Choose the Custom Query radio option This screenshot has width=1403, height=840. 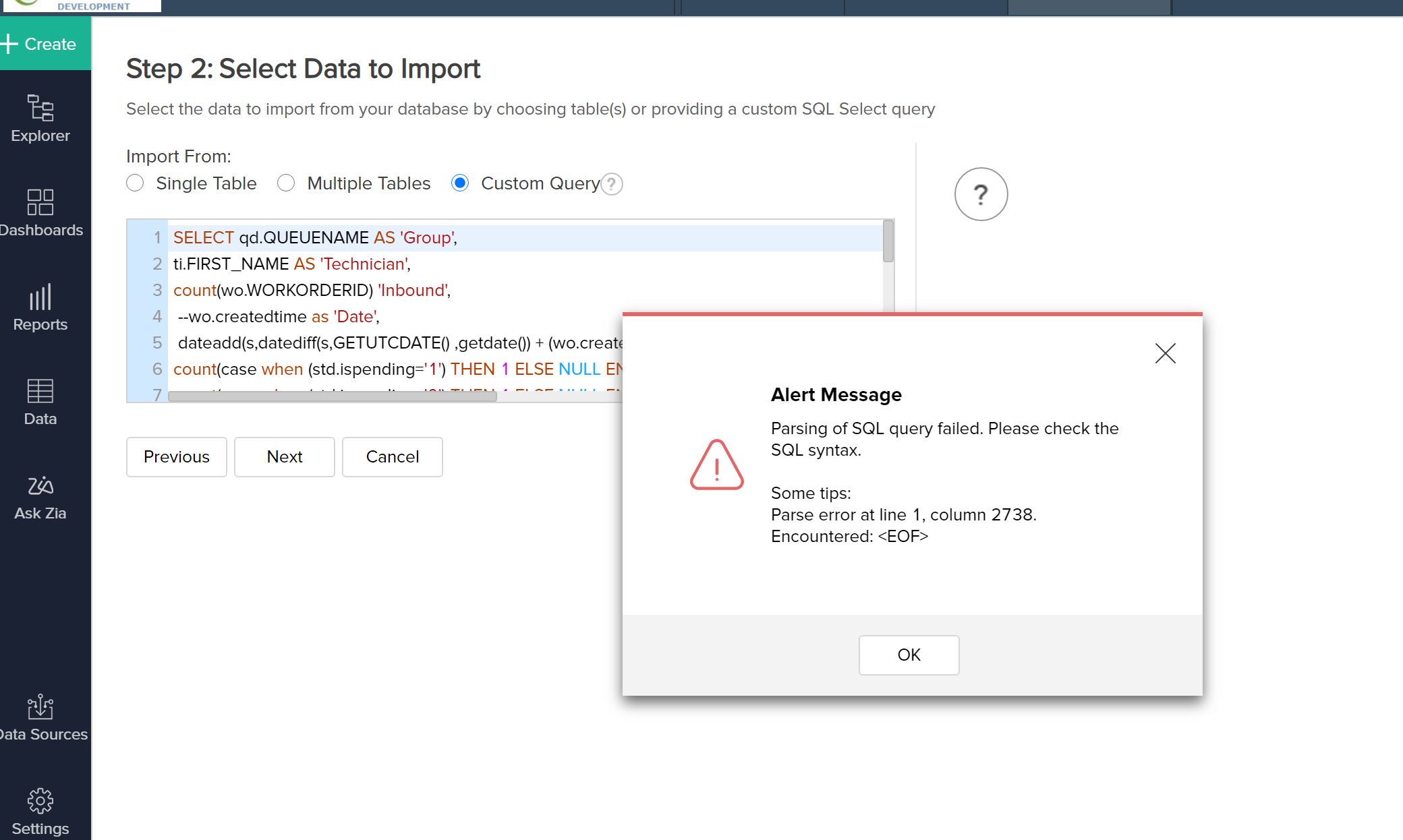click(x=460, y=183)
